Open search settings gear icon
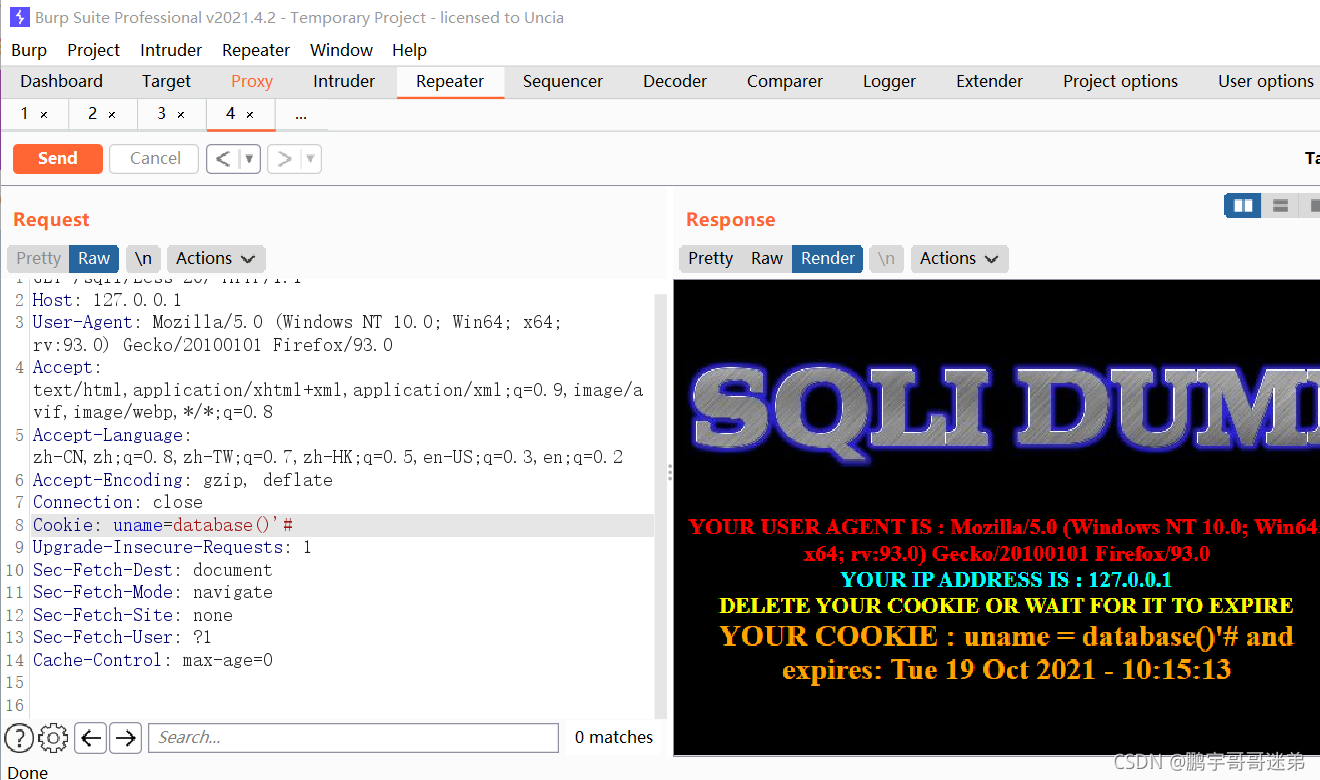The width and height of the screenshot is (1320, 780). pos(53,738)
